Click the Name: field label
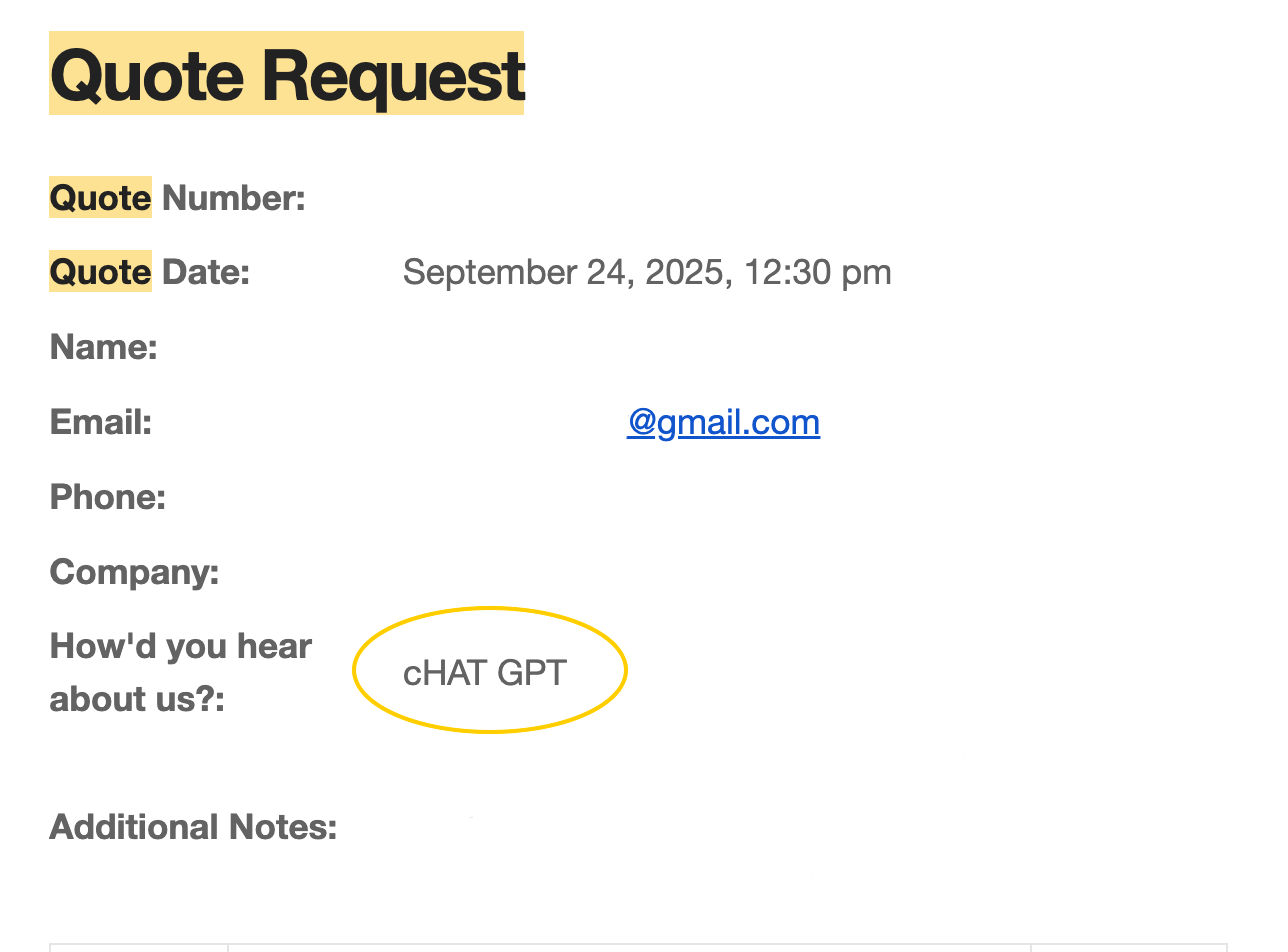 [x=104, y=347]
